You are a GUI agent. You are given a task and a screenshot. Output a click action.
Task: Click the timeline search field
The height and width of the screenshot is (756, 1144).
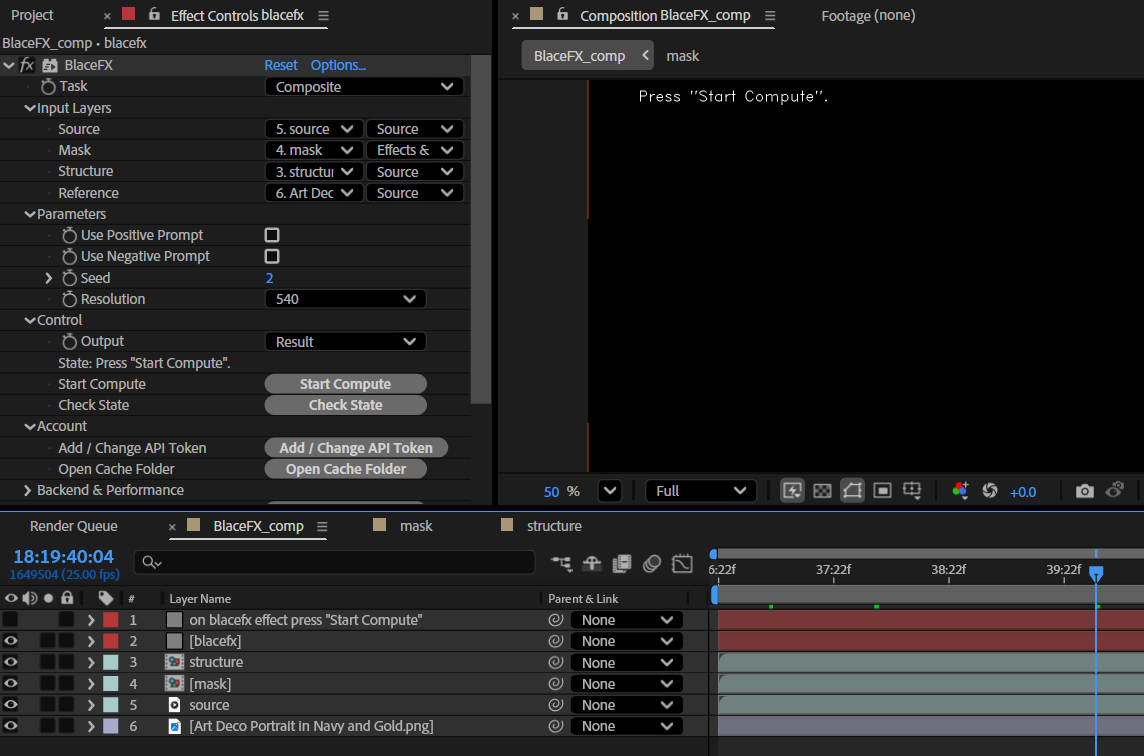coord(334,562)
